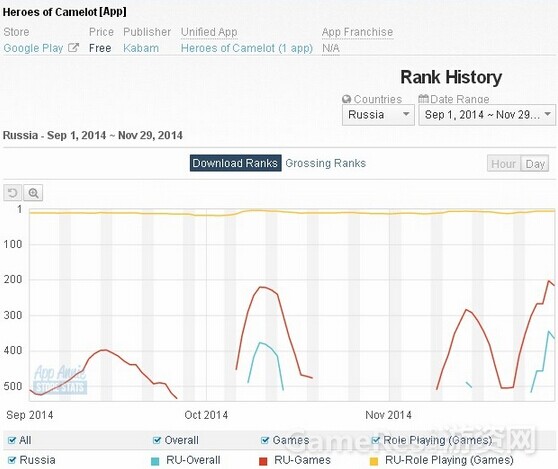Select the Day granularity button

535,164
